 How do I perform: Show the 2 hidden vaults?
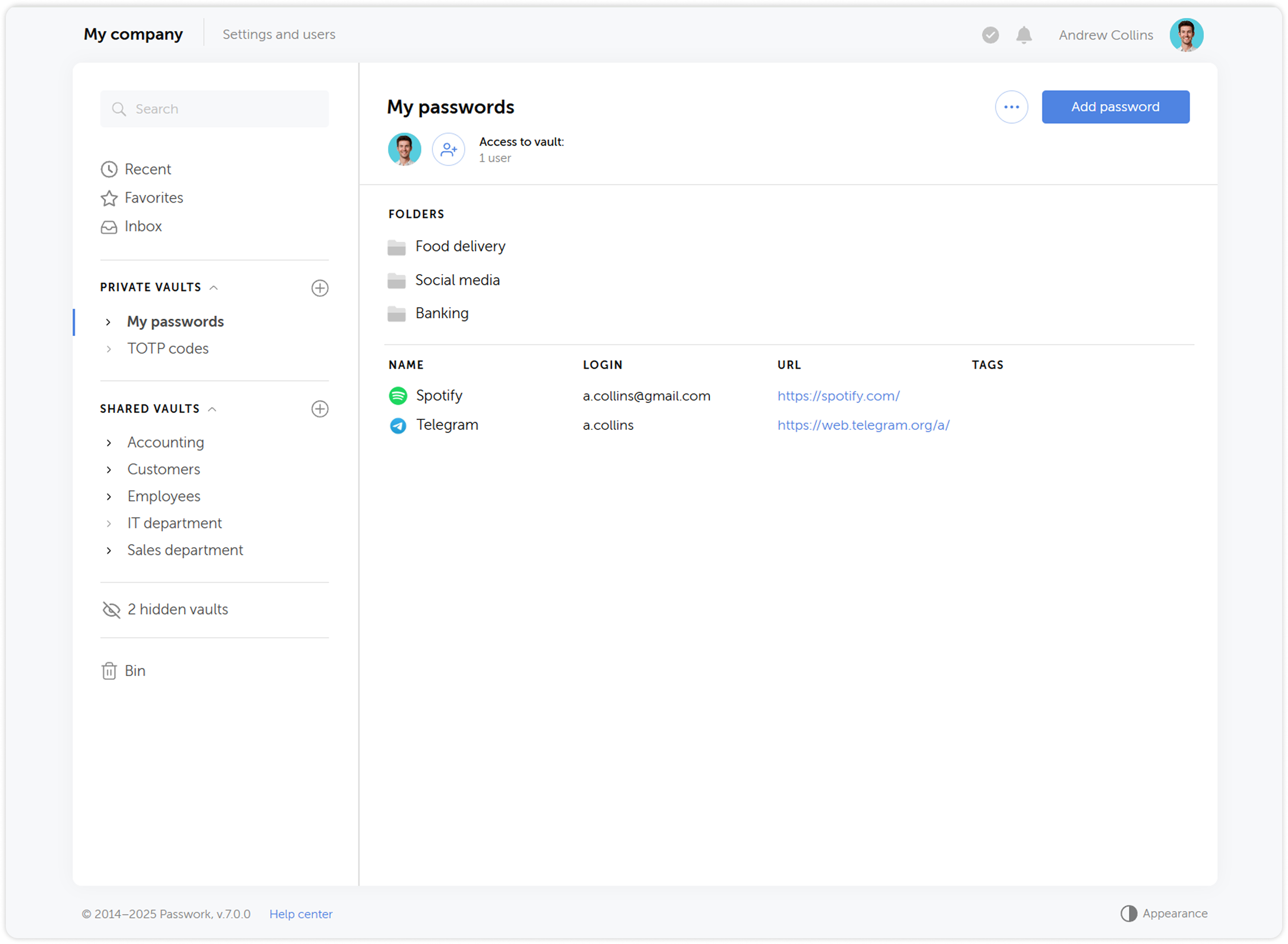[177, 609]
